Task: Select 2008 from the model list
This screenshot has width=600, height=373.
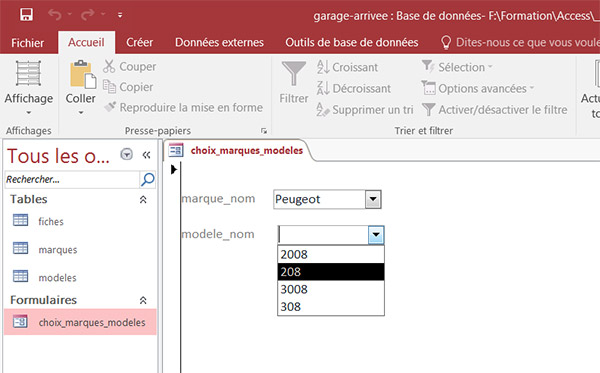Action: 331,254
